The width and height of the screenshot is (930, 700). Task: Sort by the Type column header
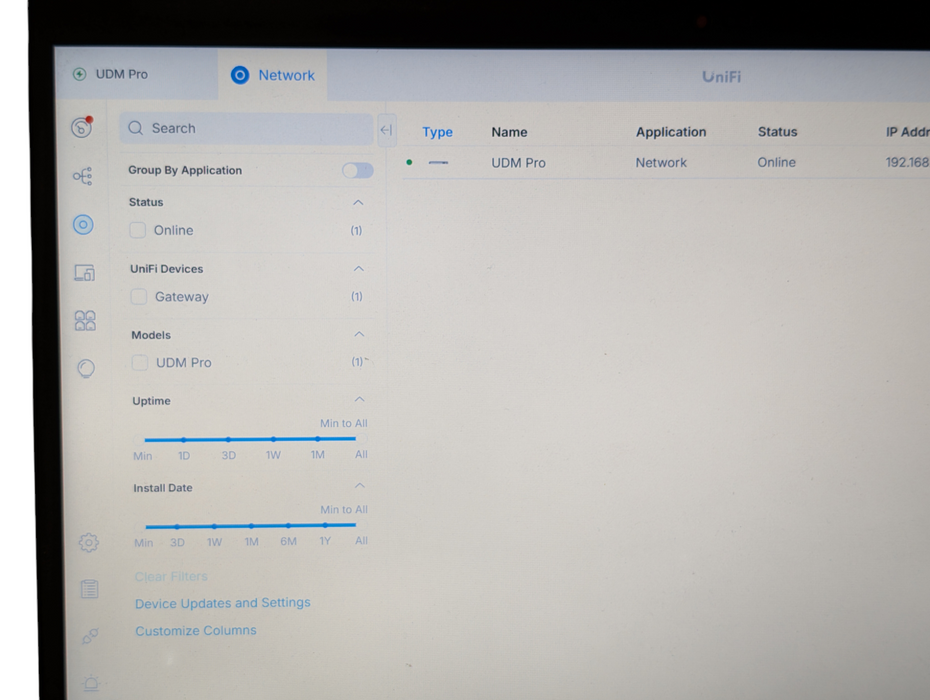click(x=437, y=132)
